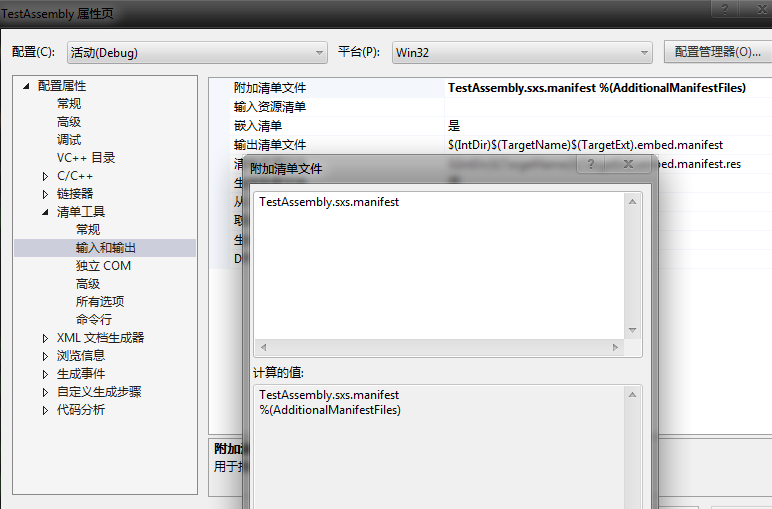The height and width of the screenshot is (509, 772).
Task: Collapse the 清单工具 tree node
Action: [45, 212]
